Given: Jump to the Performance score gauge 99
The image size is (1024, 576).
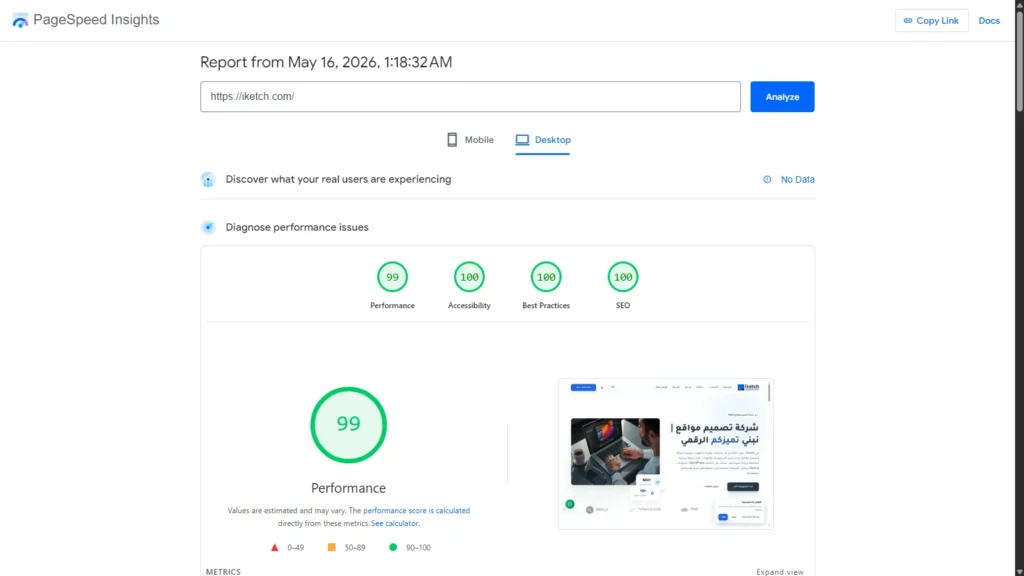Looking at the screenshot, I should point(392,277).
